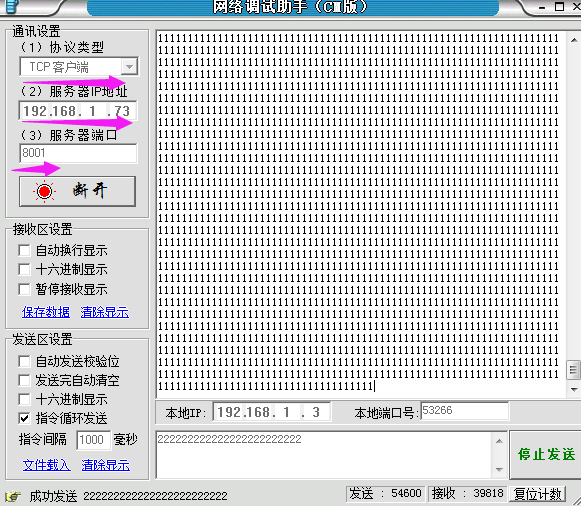Click the receive area scroll down arrow
The height and width of the screenshot is (506, 581).
click(x=574, y=389)
